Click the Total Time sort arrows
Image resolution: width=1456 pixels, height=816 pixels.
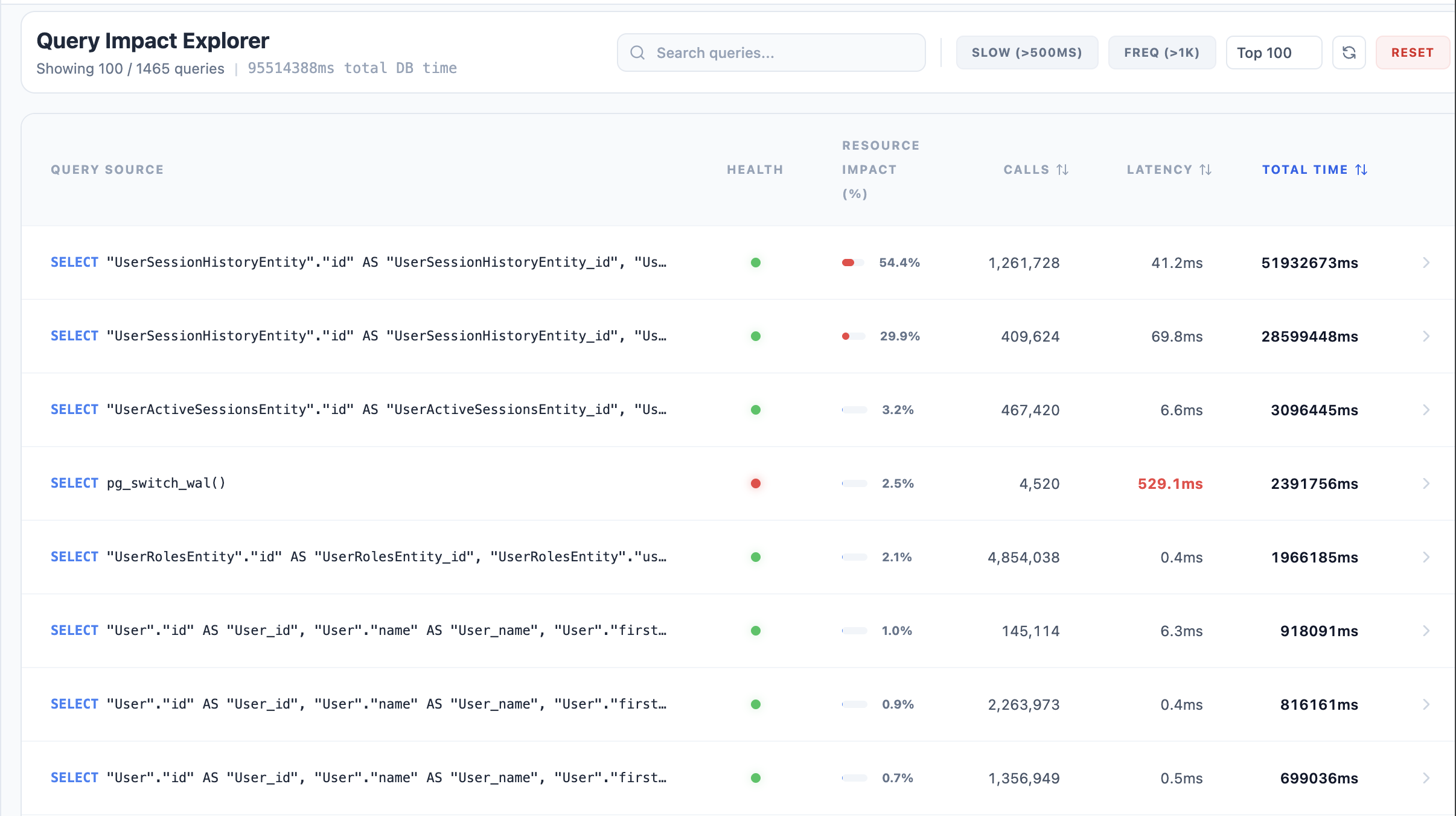coord(1361,170)
